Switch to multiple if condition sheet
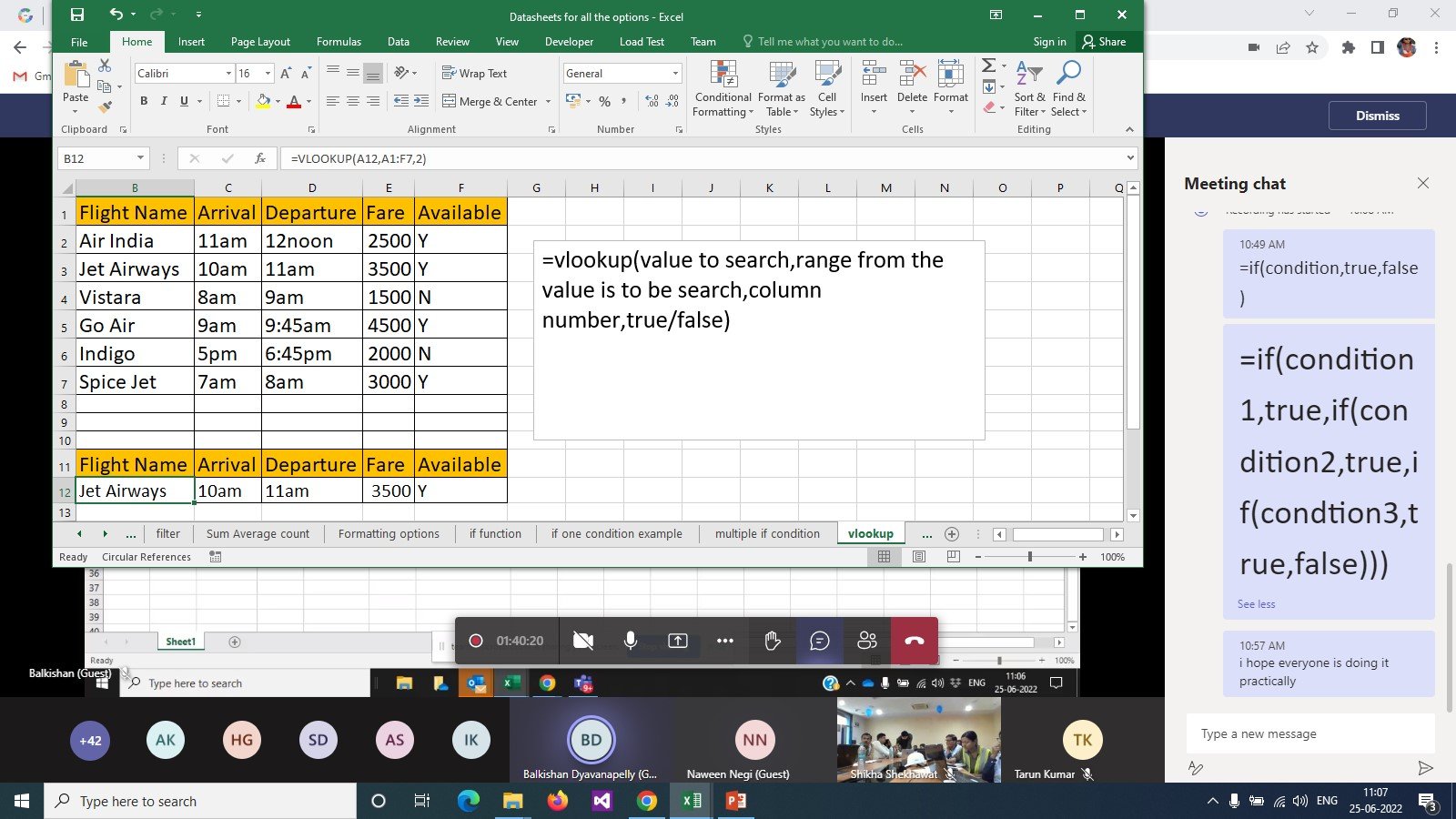Image resolution: width=1456 pixels, height=819 pixels. (x=767, y=534)
